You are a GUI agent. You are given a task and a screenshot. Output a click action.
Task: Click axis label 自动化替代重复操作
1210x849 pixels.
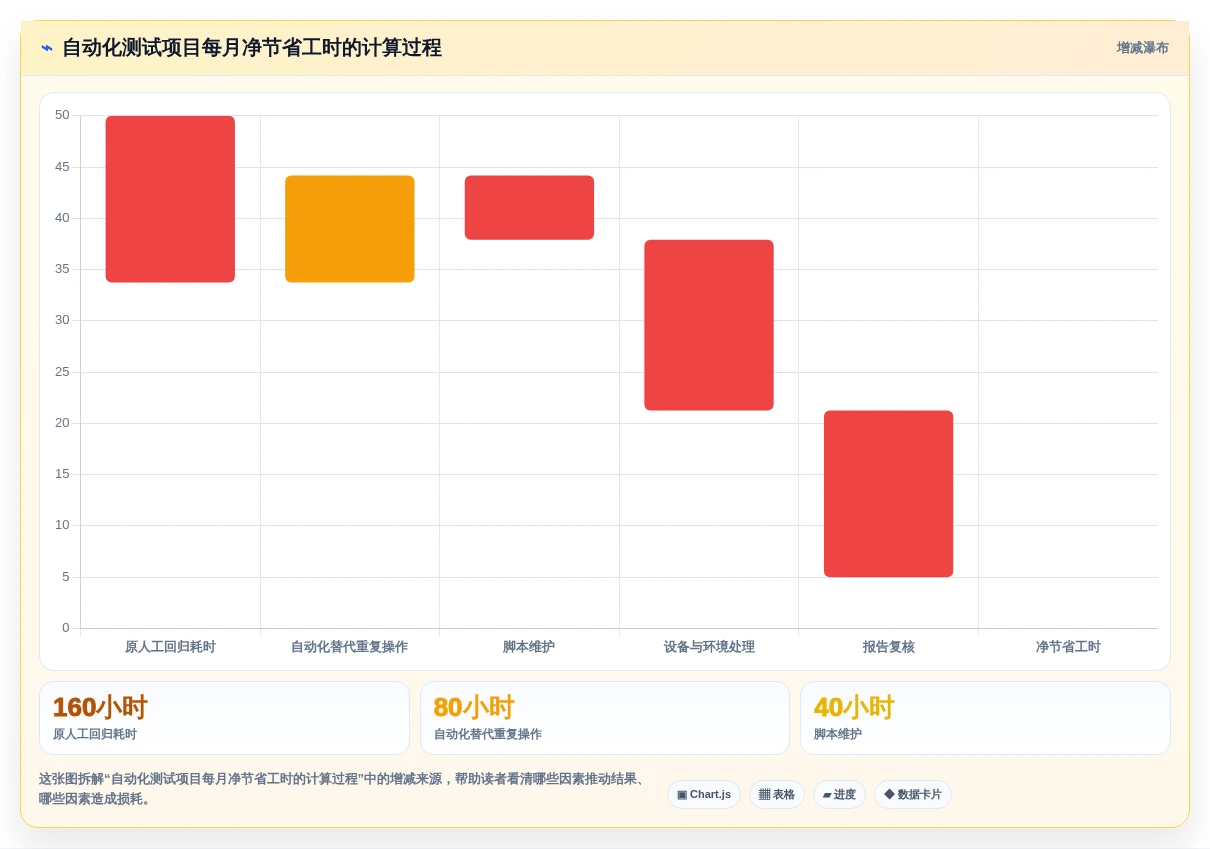[350, 647]
